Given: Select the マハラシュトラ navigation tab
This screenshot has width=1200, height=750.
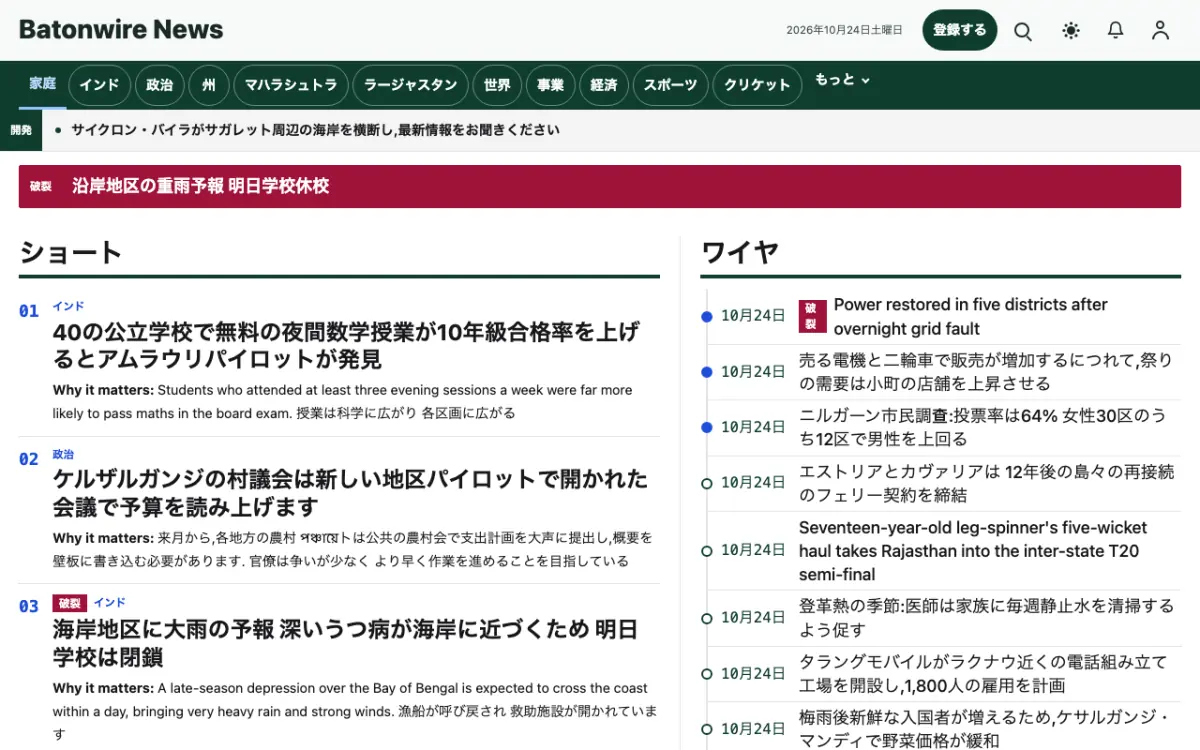Looking at the screenshot, I should coord(291,86).
